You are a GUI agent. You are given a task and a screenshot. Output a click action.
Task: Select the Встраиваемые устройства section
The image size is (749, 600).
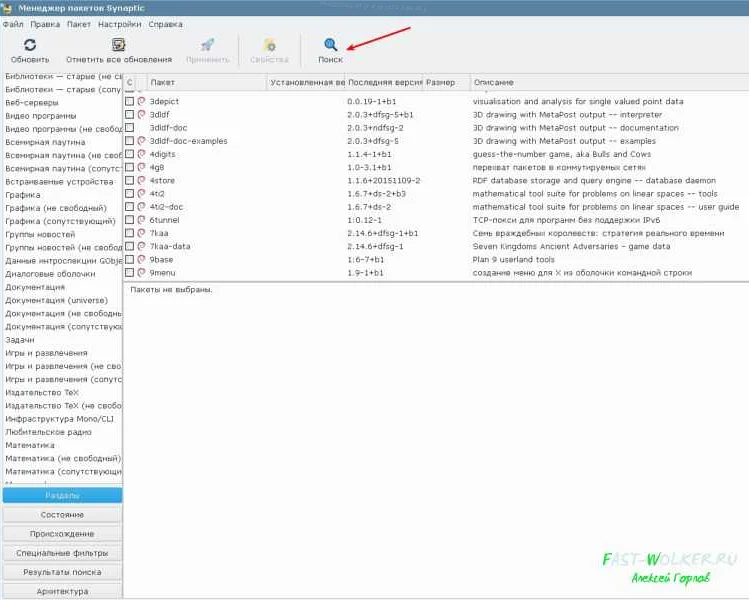point(59,182)
